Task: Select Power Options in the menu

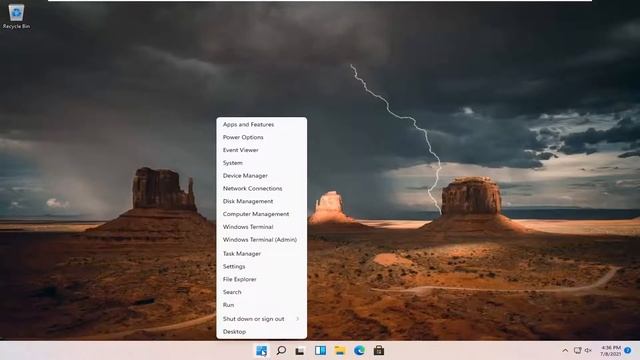Action: (262, 138)
